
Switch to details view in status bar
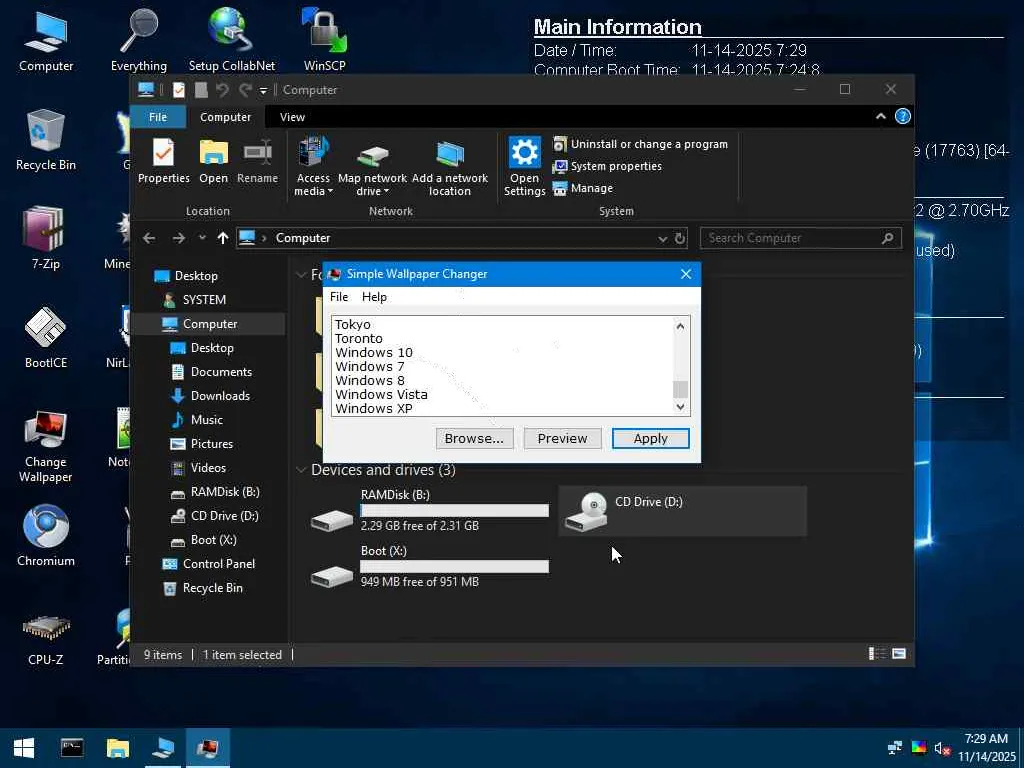877,654
